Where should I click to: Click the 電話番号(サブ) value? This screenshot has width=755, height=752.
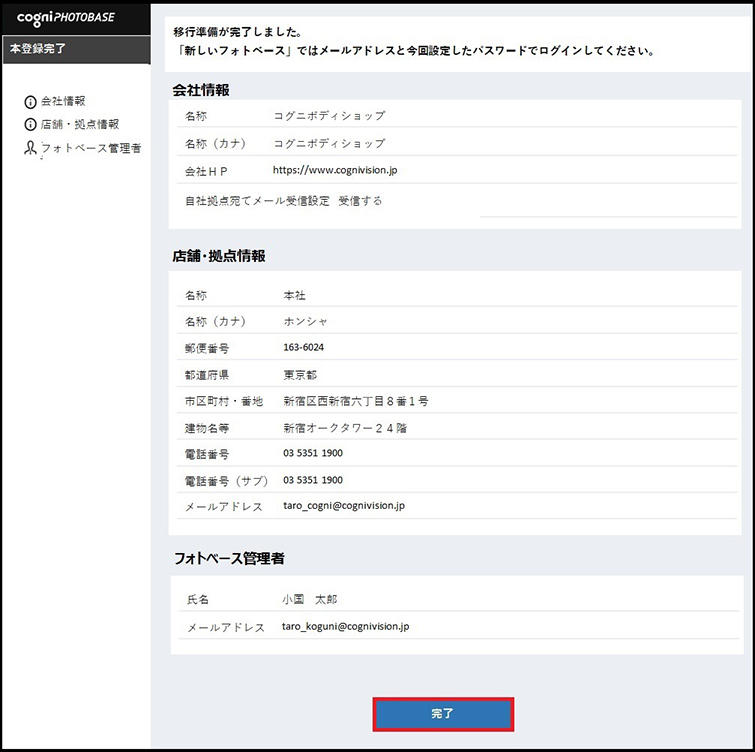coord(313,480)
